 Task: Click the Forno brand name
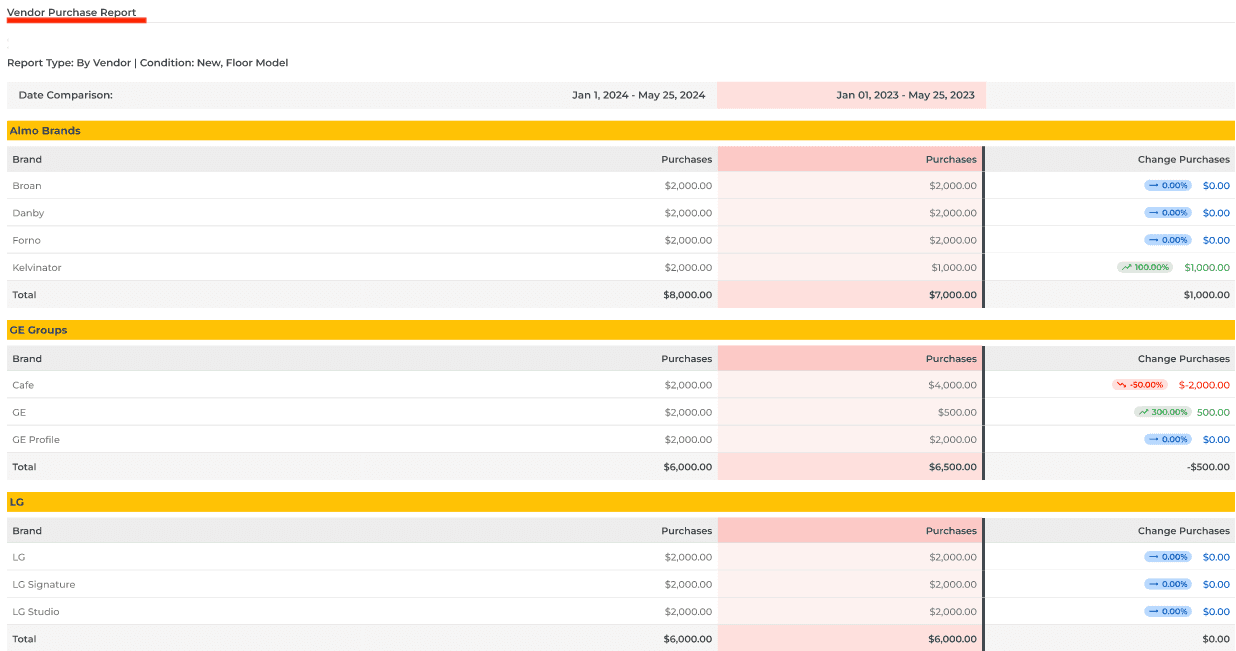tap(27, 240)
